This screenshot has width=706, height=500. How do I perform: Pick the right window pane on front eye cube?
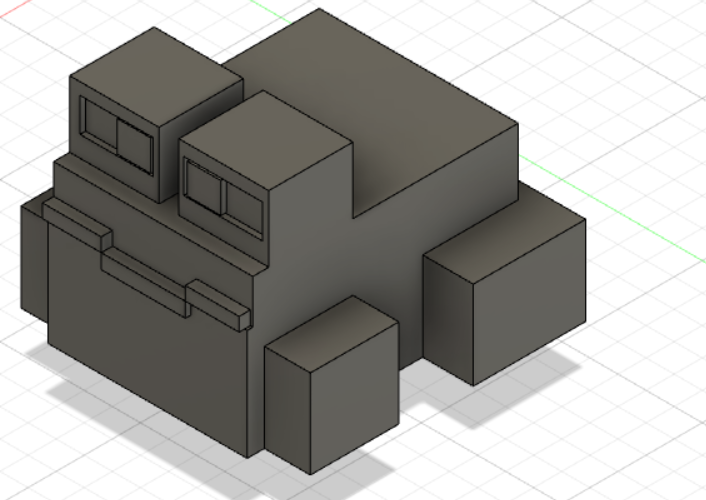click(244, 208)
